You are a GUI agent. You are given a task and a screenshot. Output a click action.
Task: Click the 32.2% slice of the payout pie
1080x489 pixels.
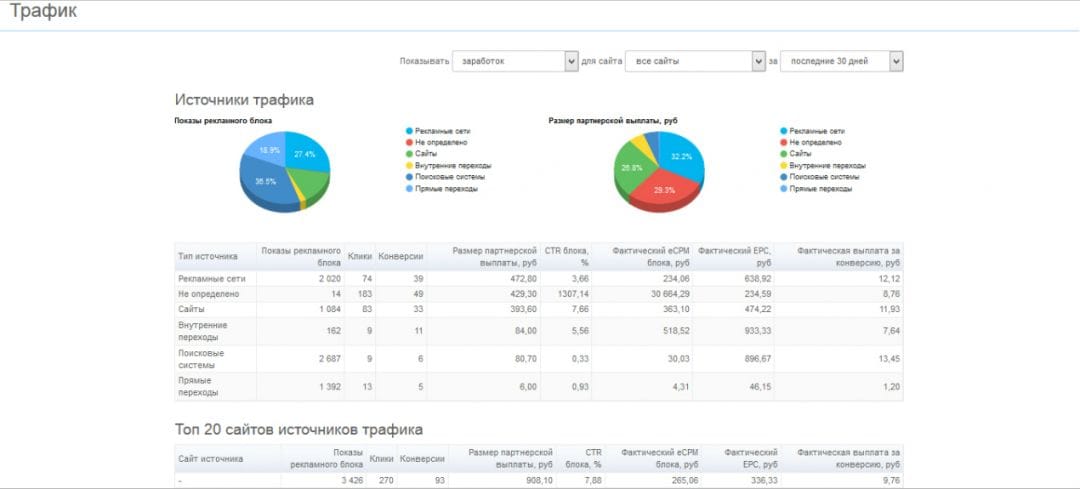[x=681, y=156]
